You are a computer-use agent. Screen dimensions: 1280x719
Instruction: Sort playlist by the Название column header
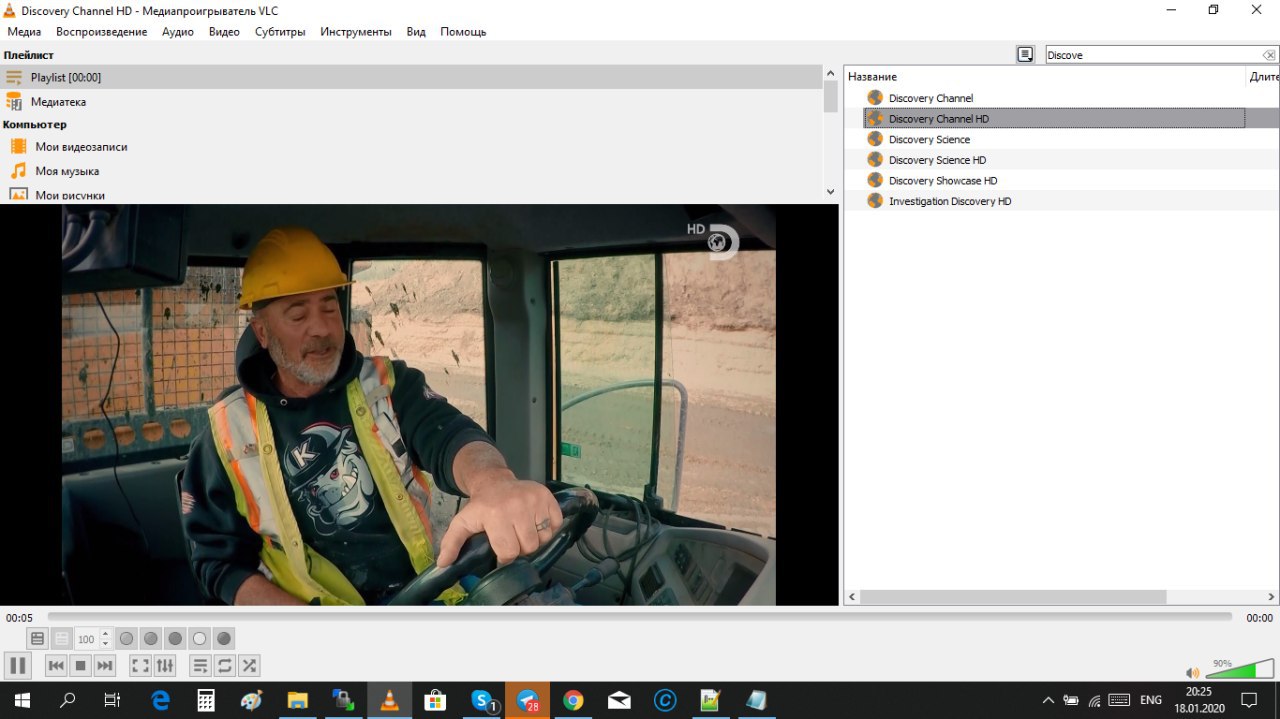1045,76
